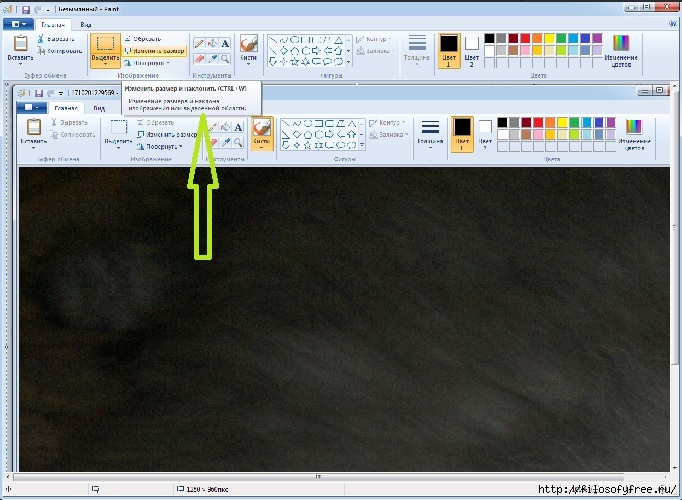Choose the diamond shape in outer shapes gallery

point(284,50)
